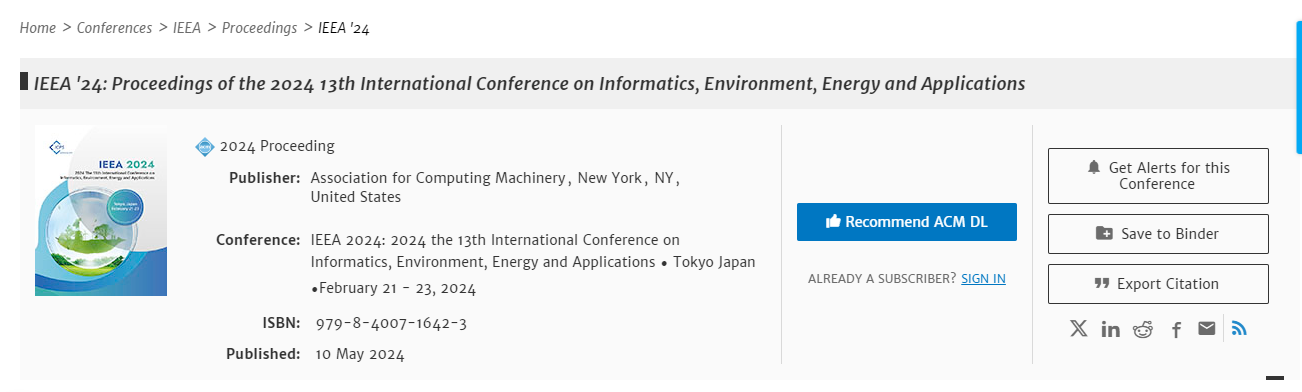1302x392 pixels.
Task: Get Alerts for this Conference
Action: click(1158, 176)
